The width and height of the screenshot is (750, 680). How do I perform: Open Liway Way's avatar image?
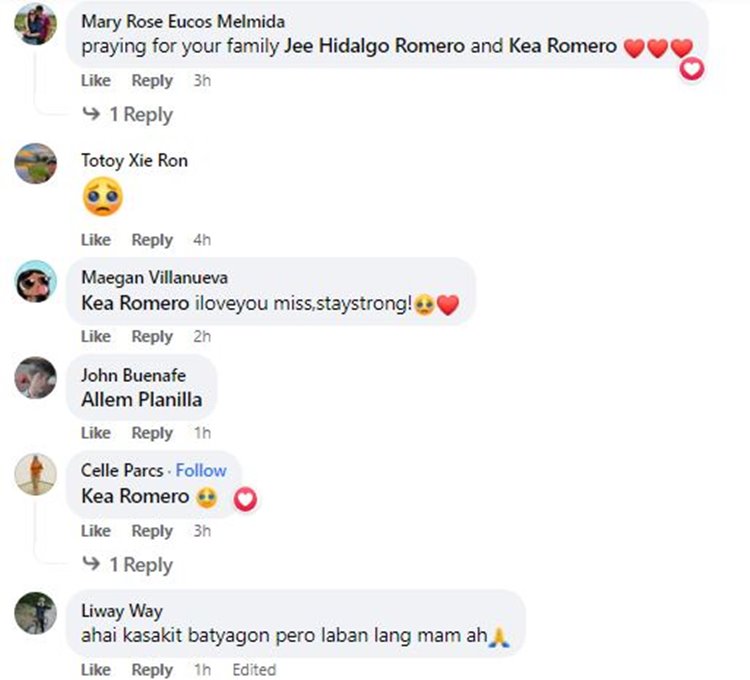35,614
